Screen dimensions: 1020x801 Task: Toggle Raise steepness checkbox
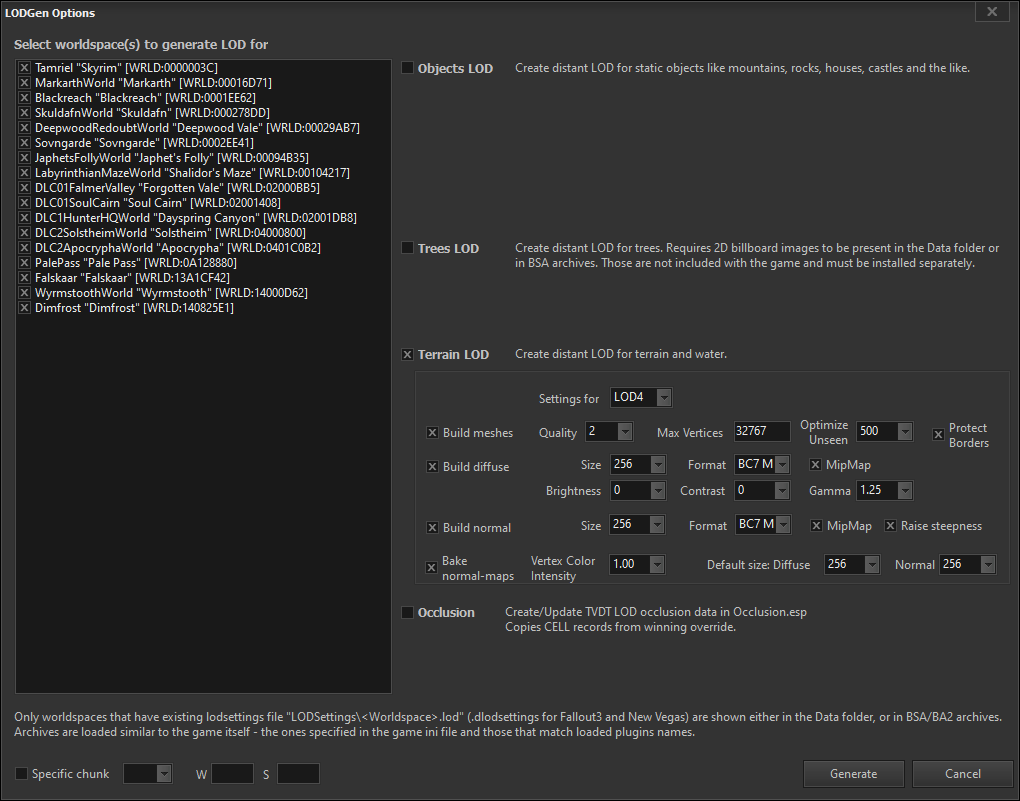click(x=891, y=526)
